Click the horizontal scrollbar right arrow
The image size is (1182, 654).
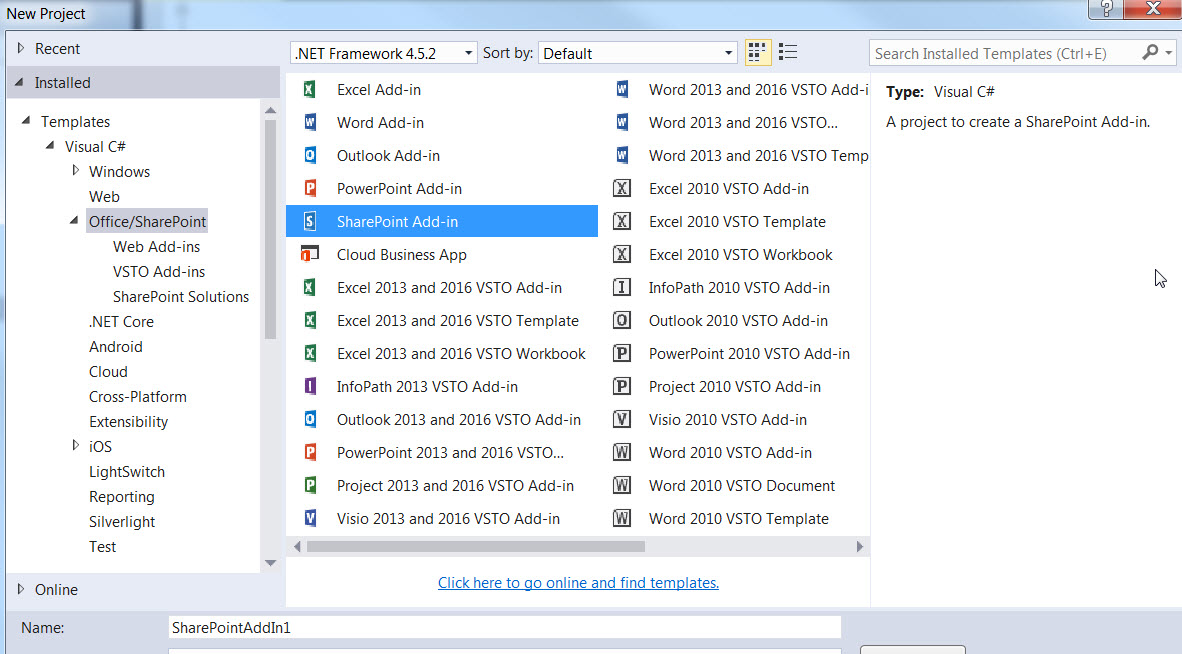click(x=859, y=546)
